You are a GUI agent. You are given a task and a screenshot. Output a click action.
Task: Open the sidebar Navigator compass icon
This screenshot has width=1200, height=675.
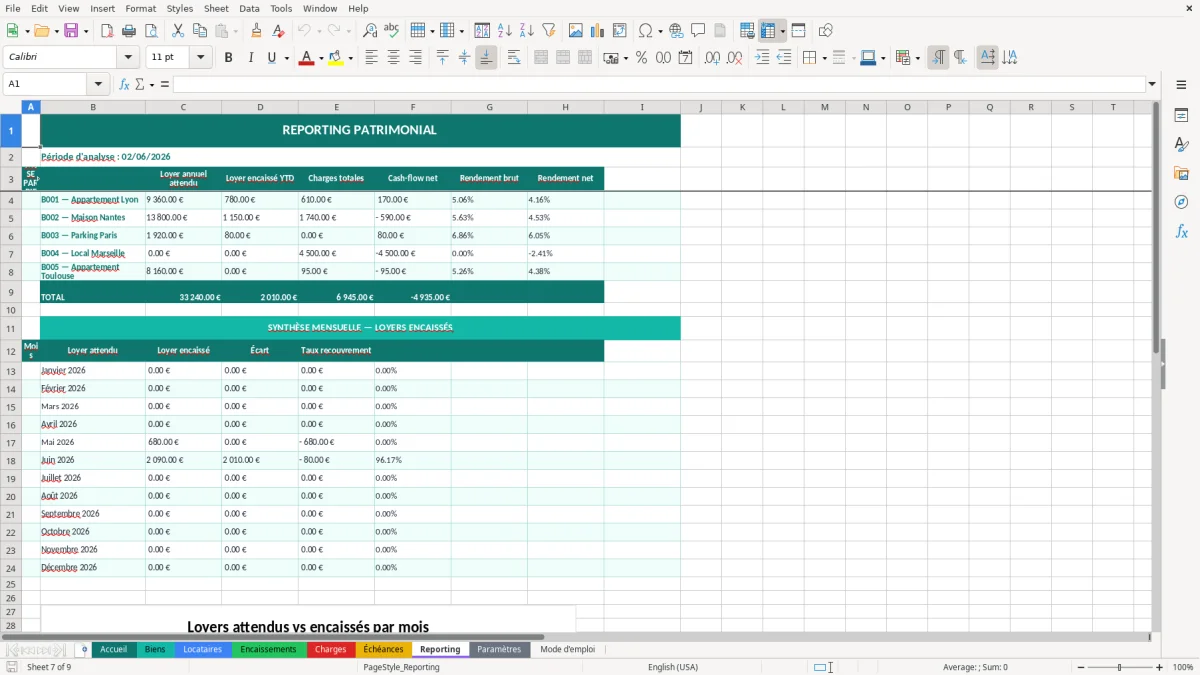coord(1181,202)
